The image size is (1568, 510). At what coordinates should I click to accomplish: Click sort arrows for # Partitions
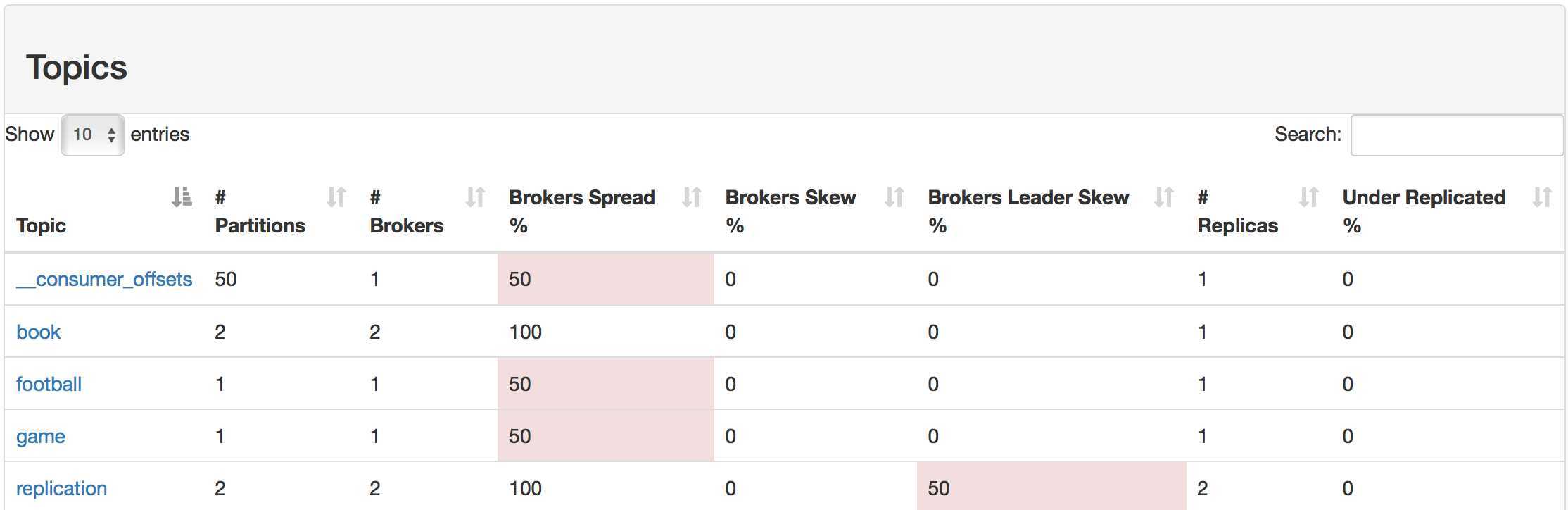pyautogui.click(x=336, y=197)
